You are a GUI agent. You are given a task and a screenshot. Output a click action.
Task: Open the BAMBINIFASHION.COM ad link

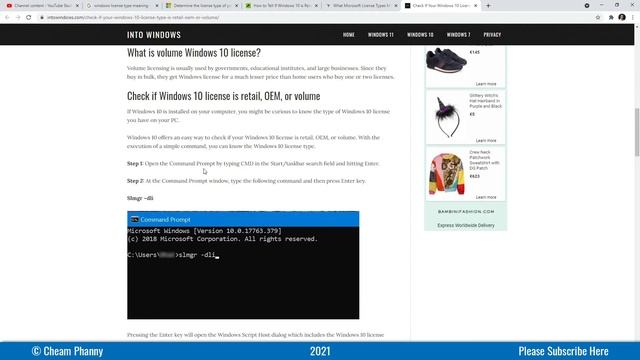point(466,211)
